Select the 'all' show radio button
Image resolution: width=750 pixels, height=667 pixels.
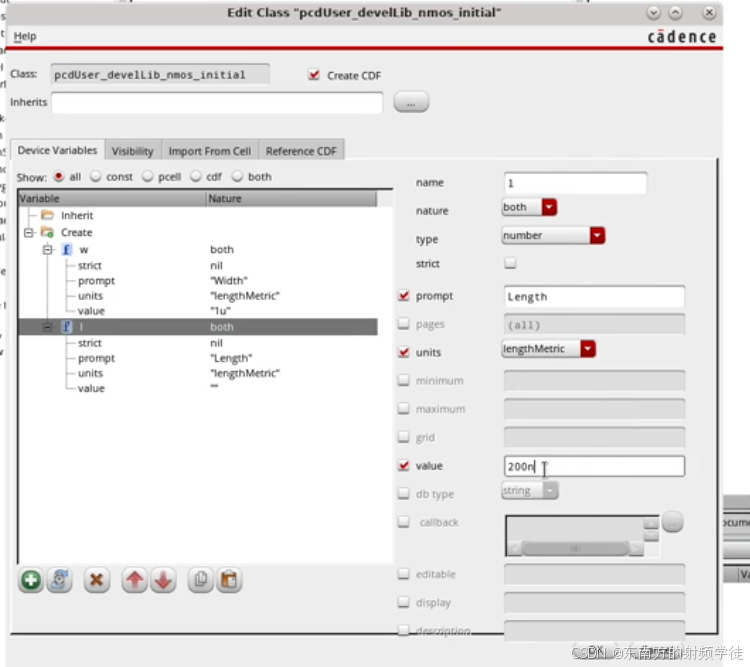(58, 177)
